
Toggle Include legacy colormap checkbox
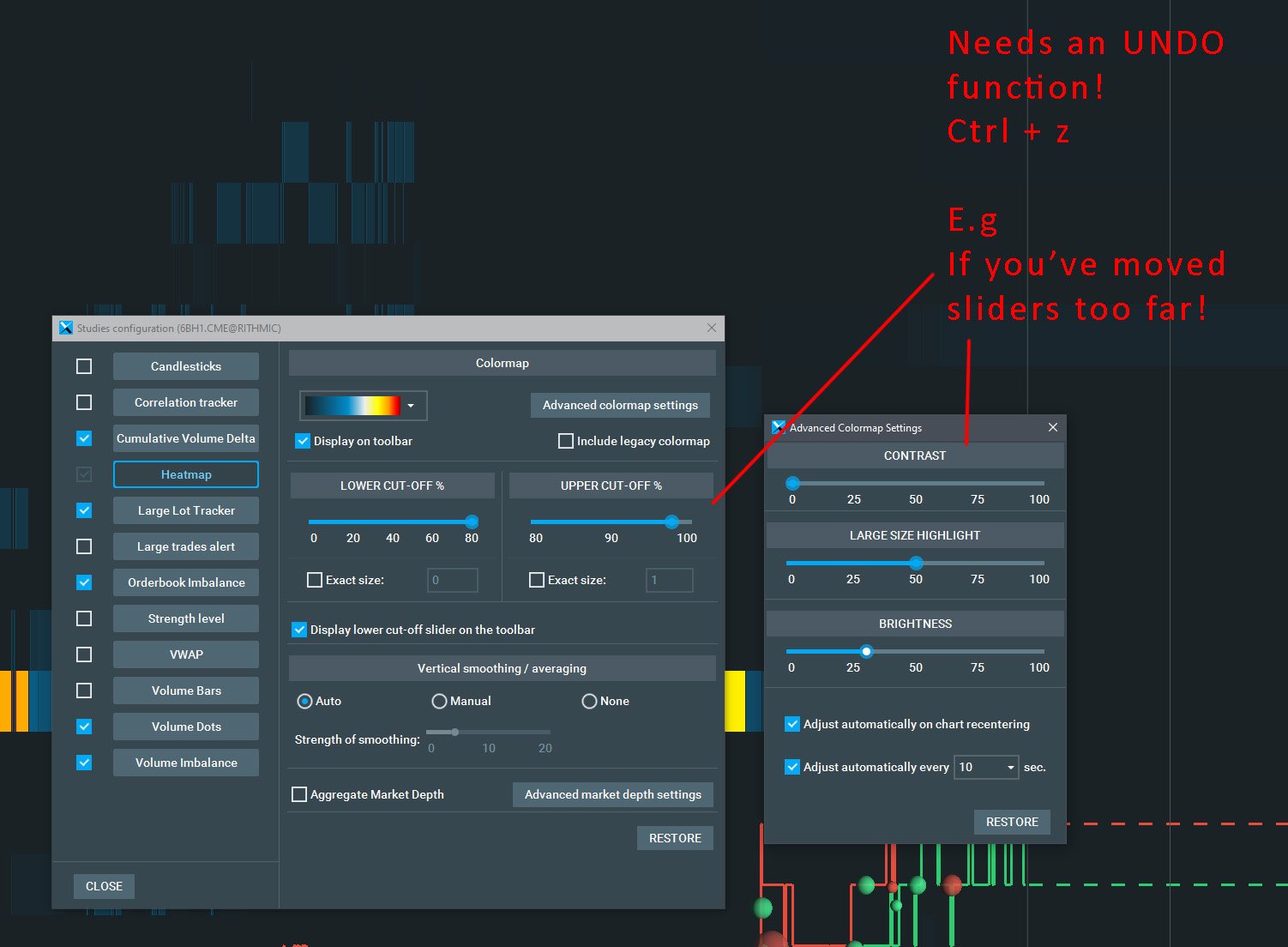pyautogui.click(x=566, y=441)
